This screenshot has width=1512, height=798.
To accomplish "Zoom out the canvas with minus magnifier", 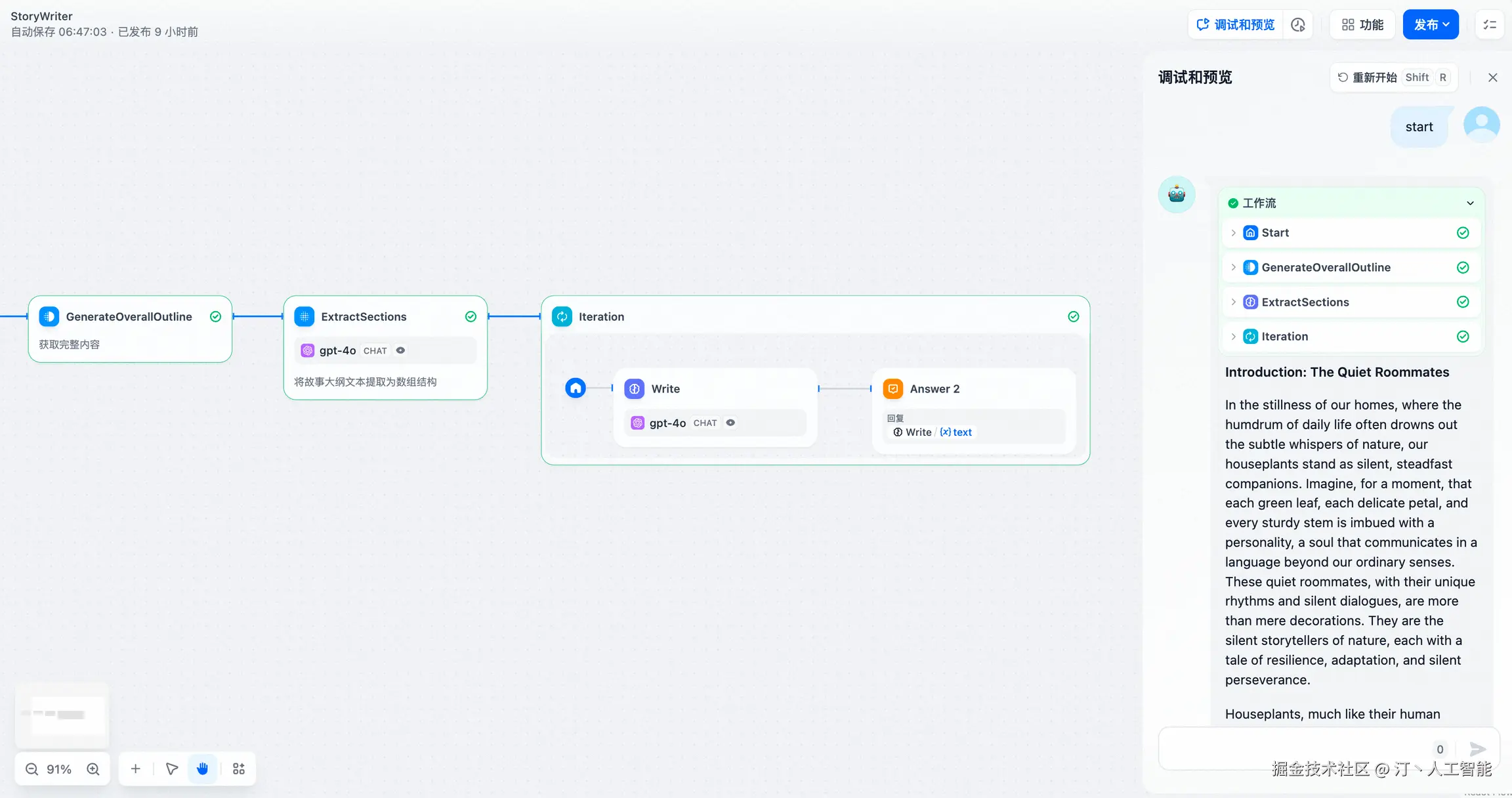I will pyautogui.click(x=31, y=769).
